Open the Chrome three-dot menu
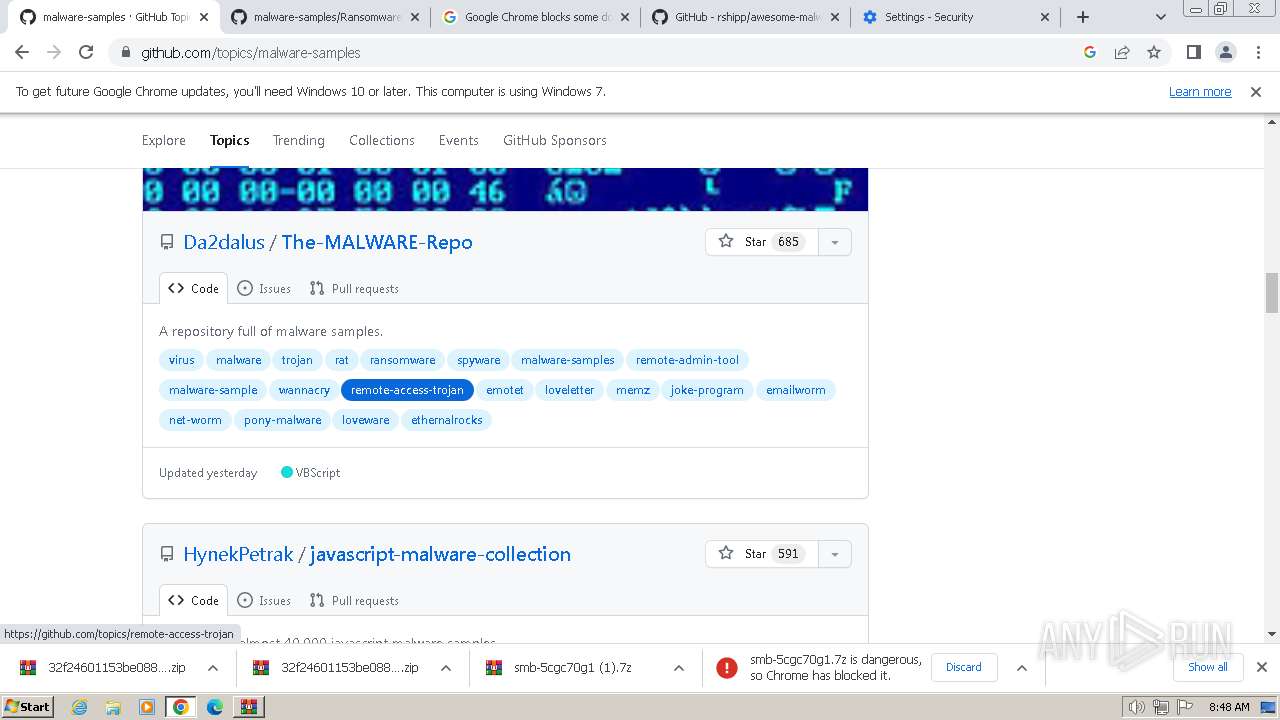 coord(1258,52)
